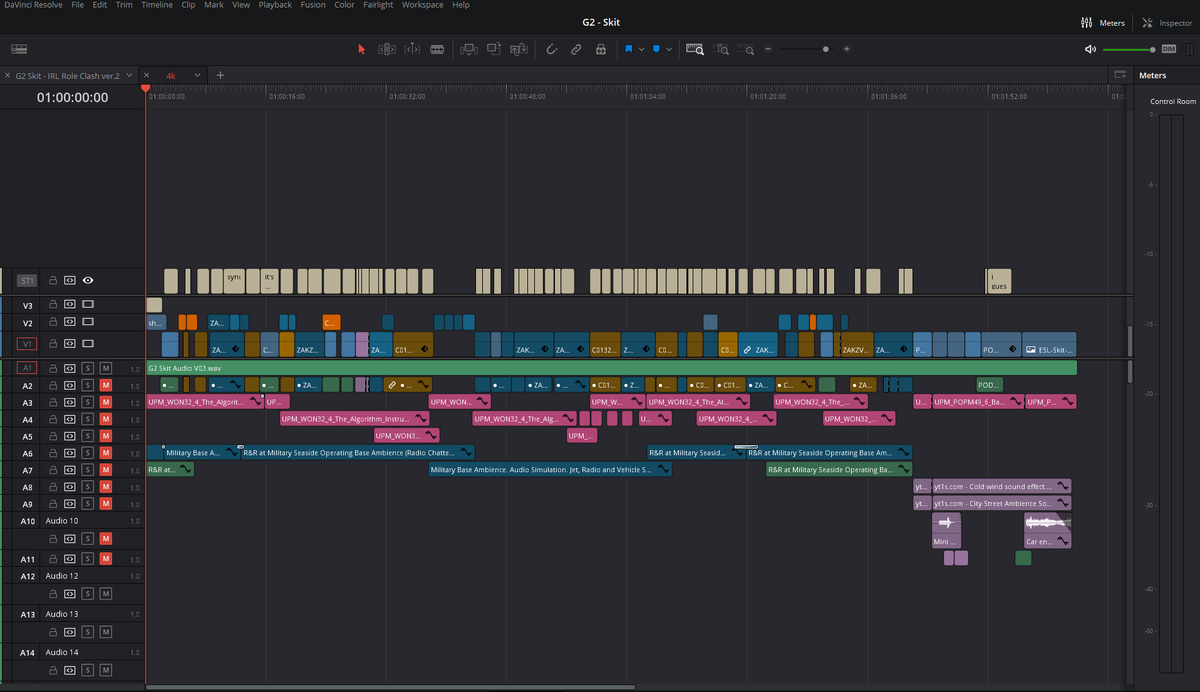
Task: Select the A1 destination track button
Action: pyautogui.click(x=27, y=368)
